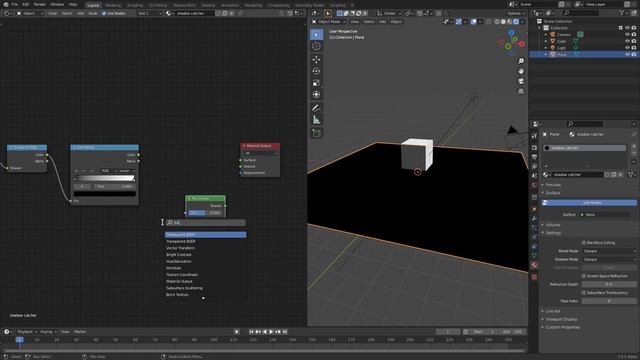Enable Screen Space Refraction checkbox
Screen dimensions: 640x360
coord(584,276)
